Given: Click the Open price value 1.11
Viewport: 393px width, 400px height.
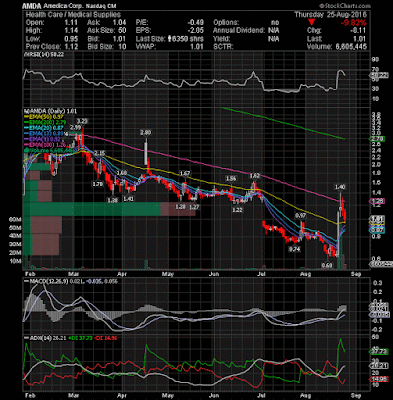Looking at the screenshot, I should coord(71,22).
